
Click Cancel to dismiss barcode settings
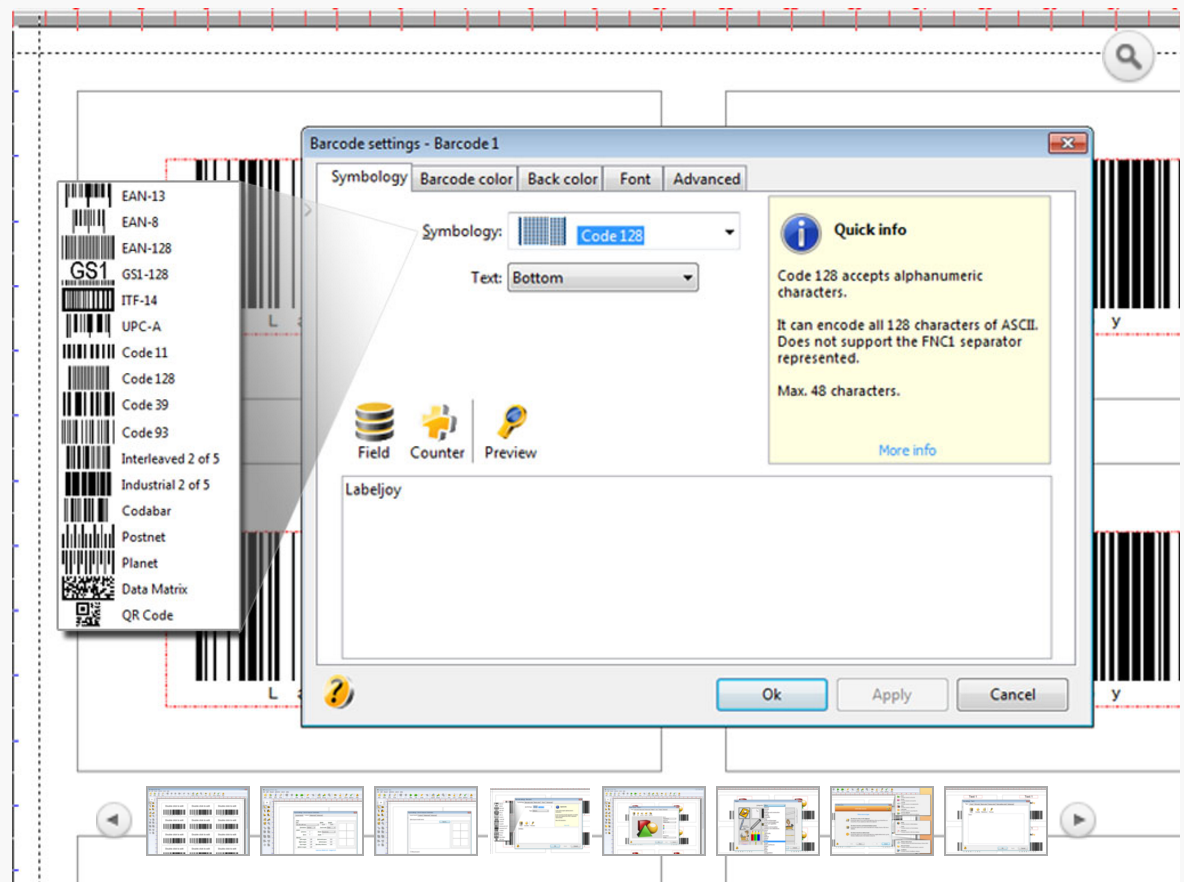(x=1012, y=694)
